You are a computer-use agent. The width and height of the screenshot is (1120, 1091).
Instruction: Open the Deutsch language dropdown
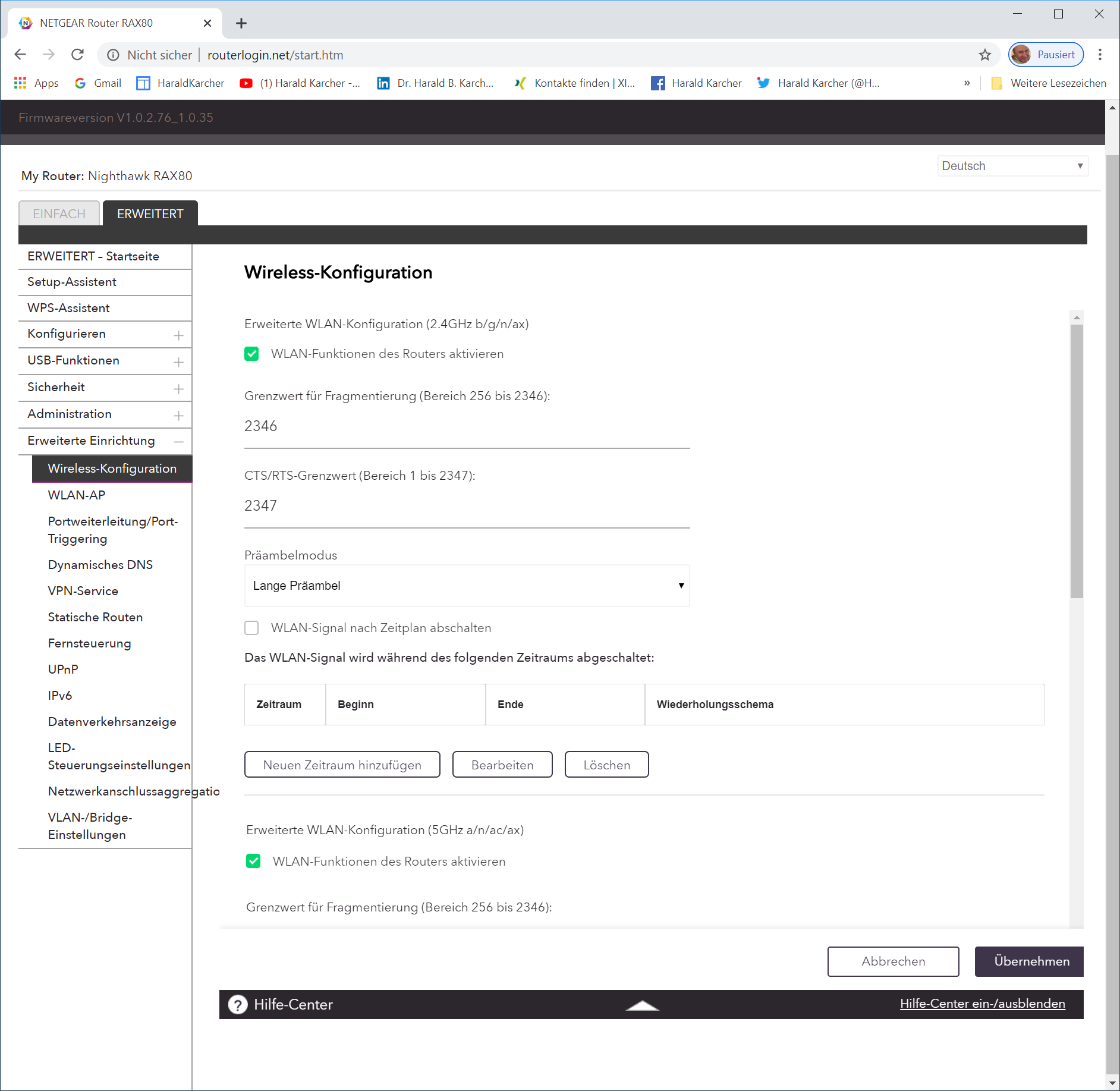point(1013,166)
